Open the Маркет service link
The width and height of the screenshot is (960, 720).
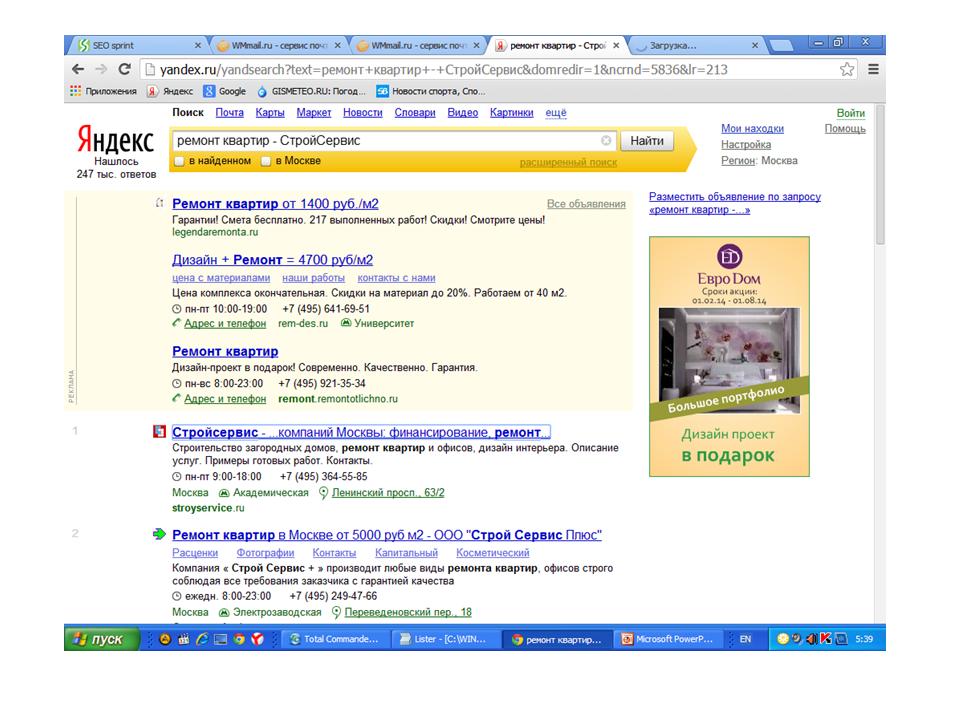(314, 113)
